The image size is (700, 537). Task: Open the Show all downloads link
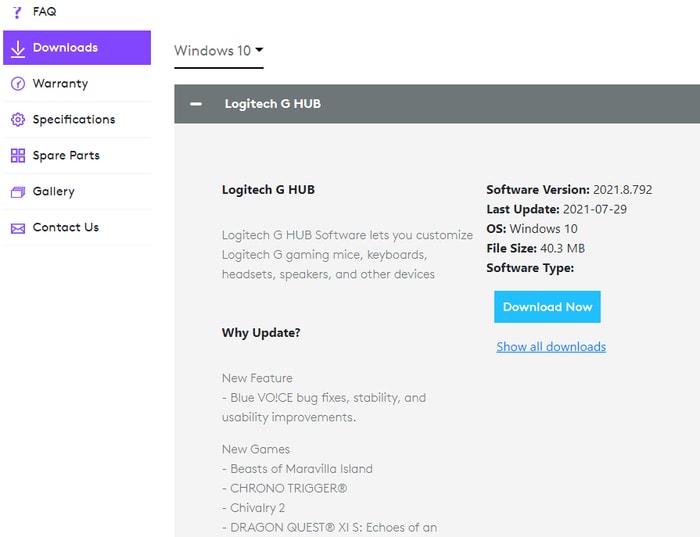(x=551, y=347)
